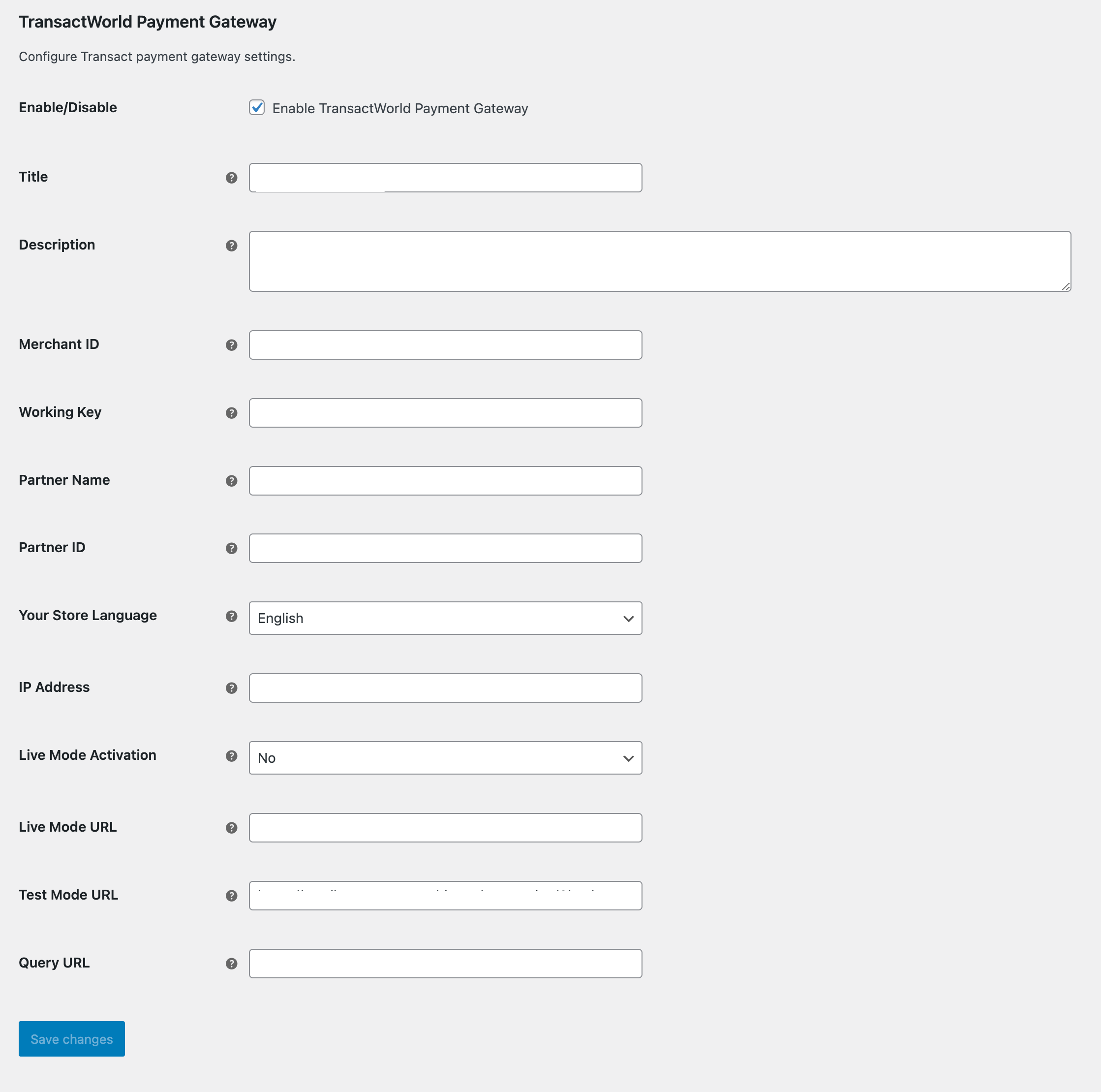The width and height of the screenshot is (1101, 1092).
Task: Click the Live Mode Activation help icon
Action: tap(231, 756)
